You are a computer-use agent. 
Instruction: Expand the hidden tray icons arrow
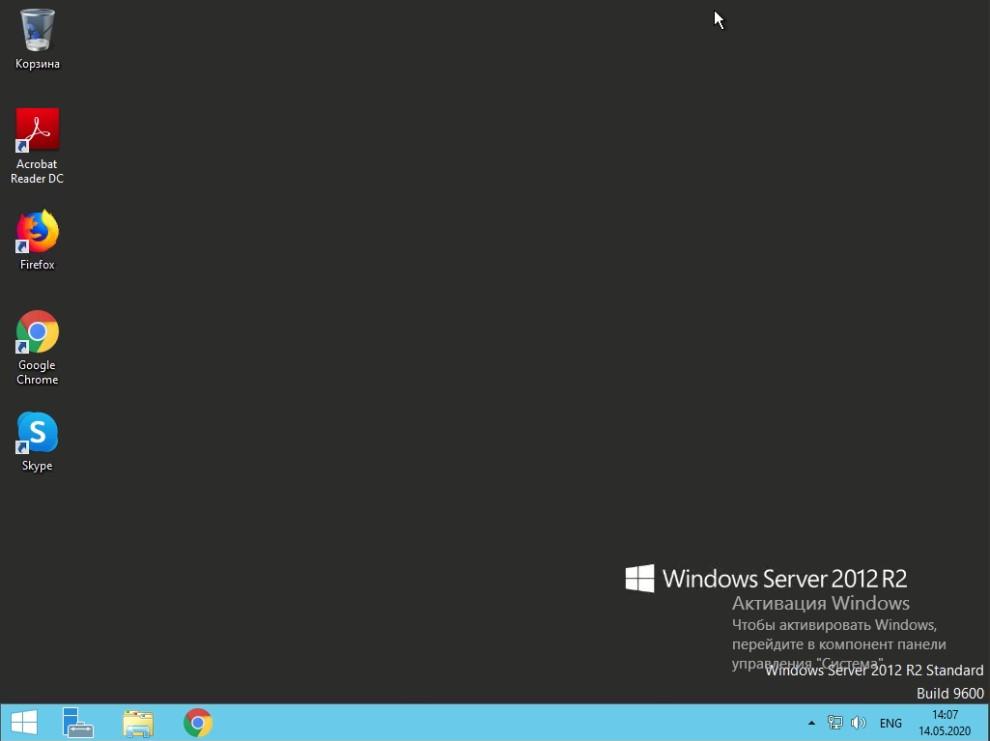click(x=812, y=723)
